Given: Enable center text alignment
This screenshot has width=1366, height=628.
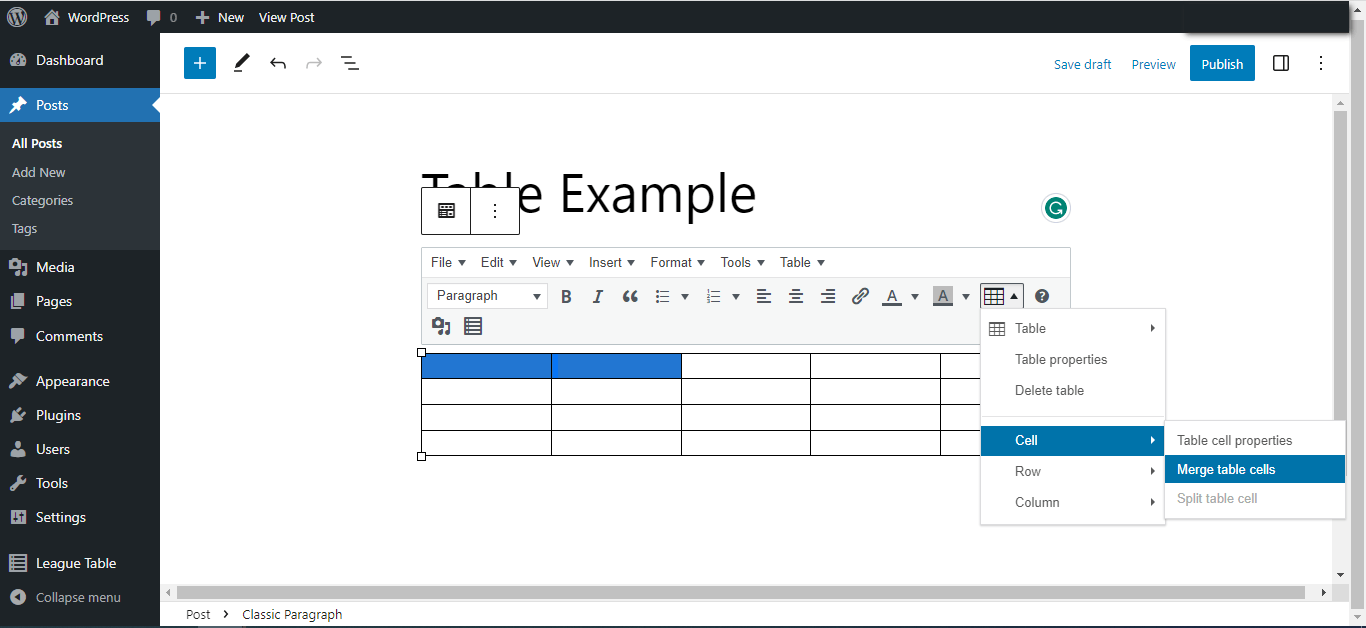Looking at the screenshot, I should 795,295.
